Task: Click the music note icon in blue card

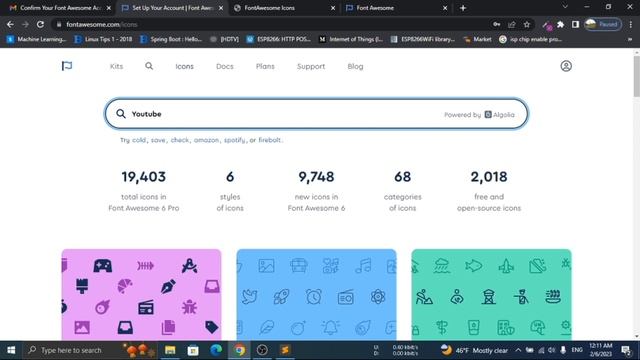Action: point(363,266)
